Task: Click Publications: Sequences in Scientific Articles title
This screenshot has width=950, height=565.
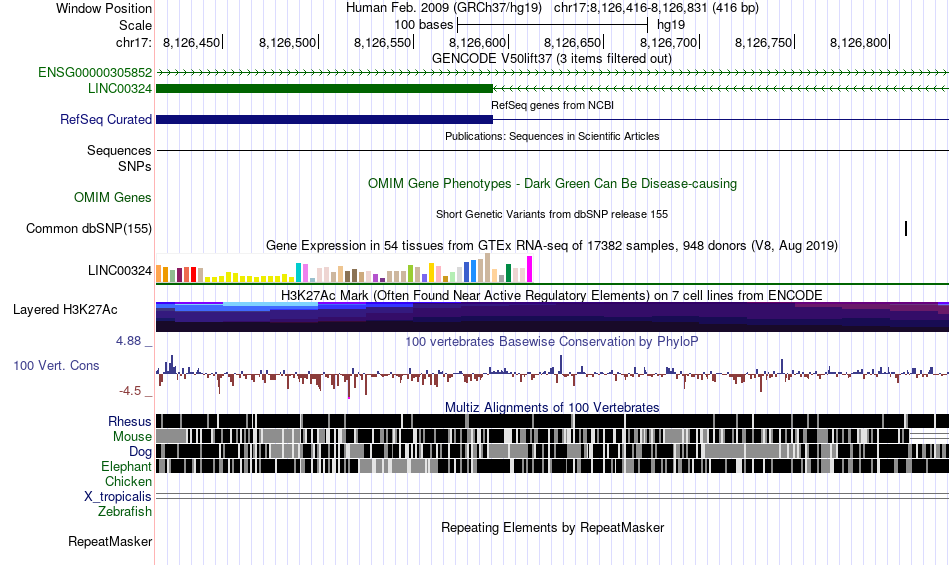Action: [552, 136]
